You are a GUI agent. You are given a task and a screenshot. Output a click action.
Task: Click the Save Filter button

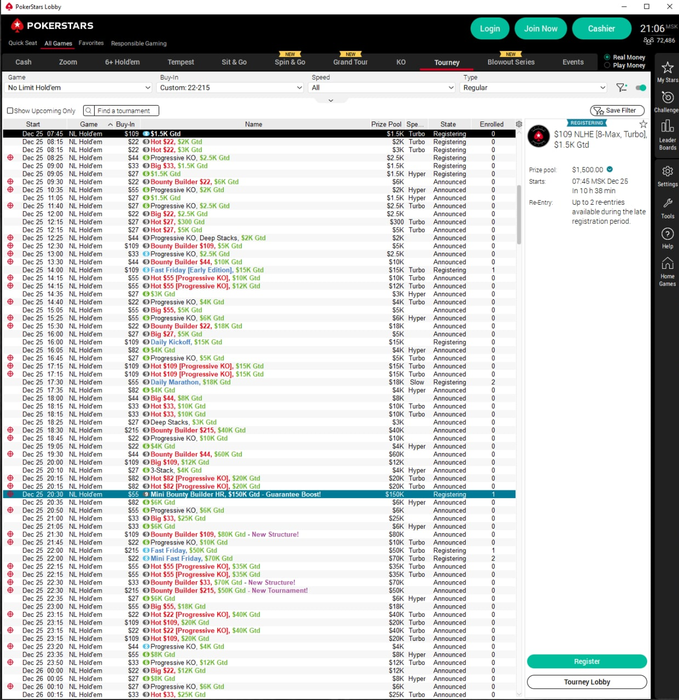(x=617, y=110)
